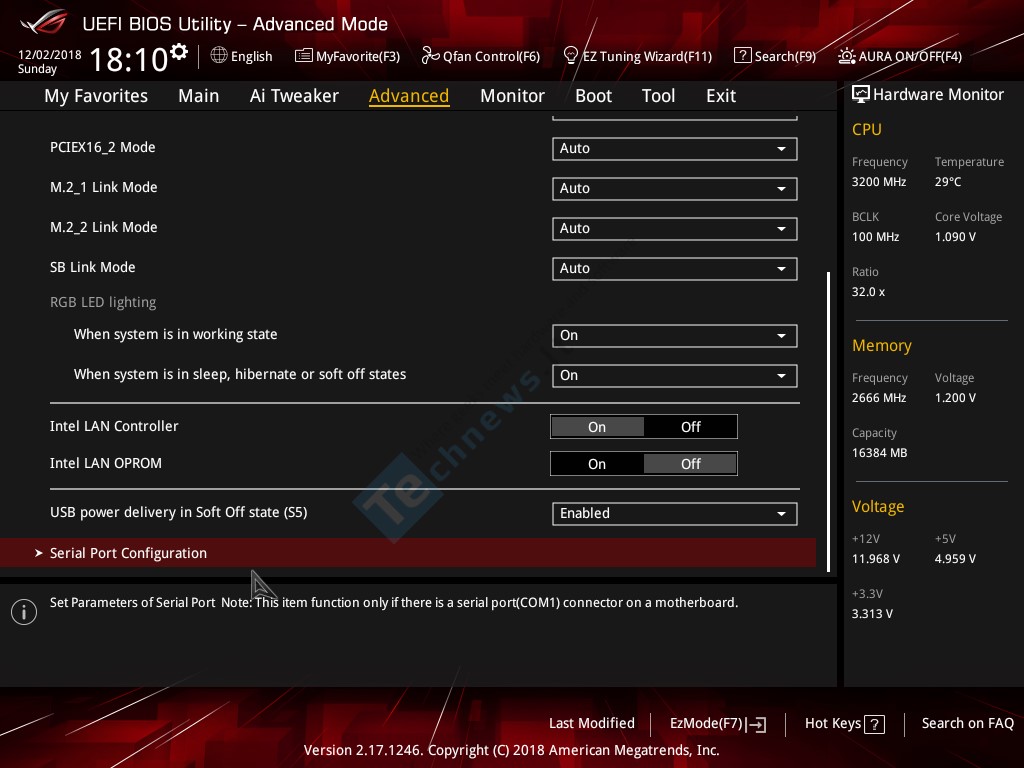Click the +3.3V reading 3.313 V

click(872, 614)
